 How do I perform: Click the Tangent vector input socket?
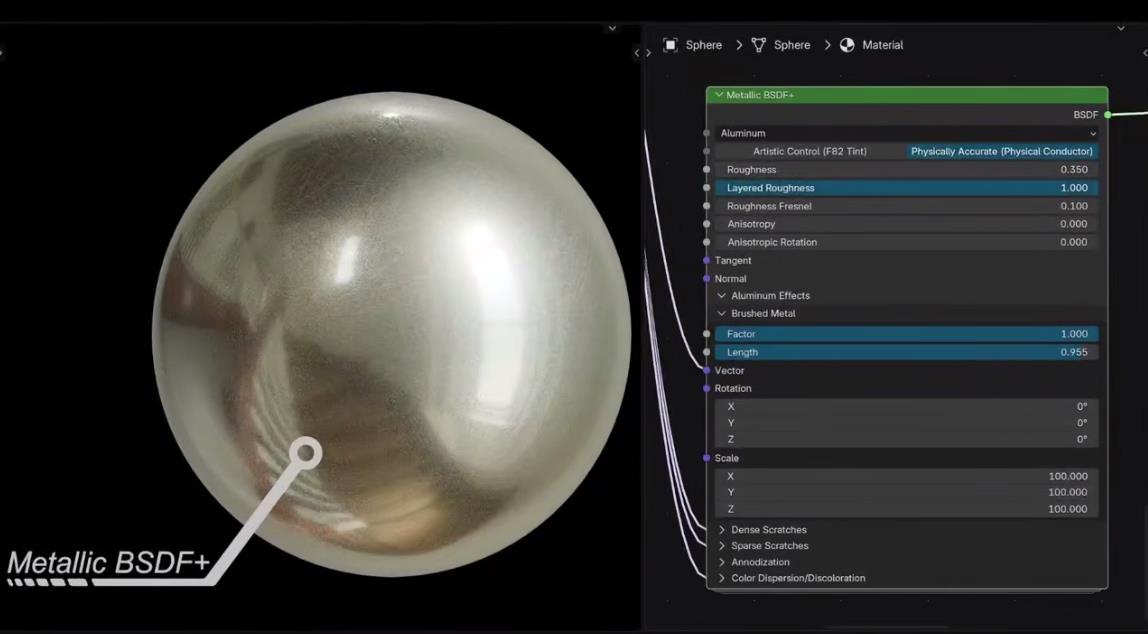click(707, 261)
